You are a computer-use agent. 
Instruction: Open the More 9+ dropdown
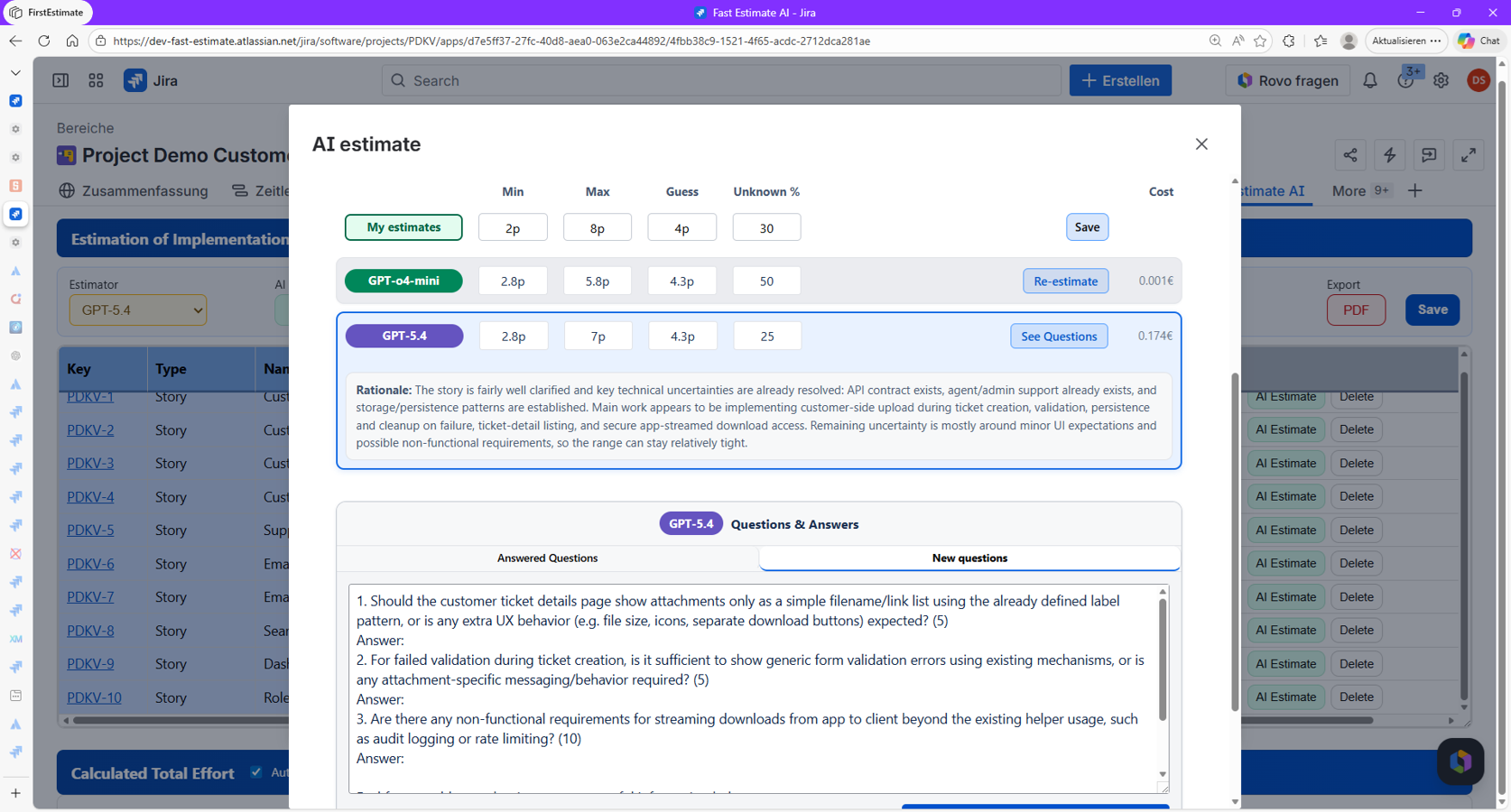(x=1358, y=191)
